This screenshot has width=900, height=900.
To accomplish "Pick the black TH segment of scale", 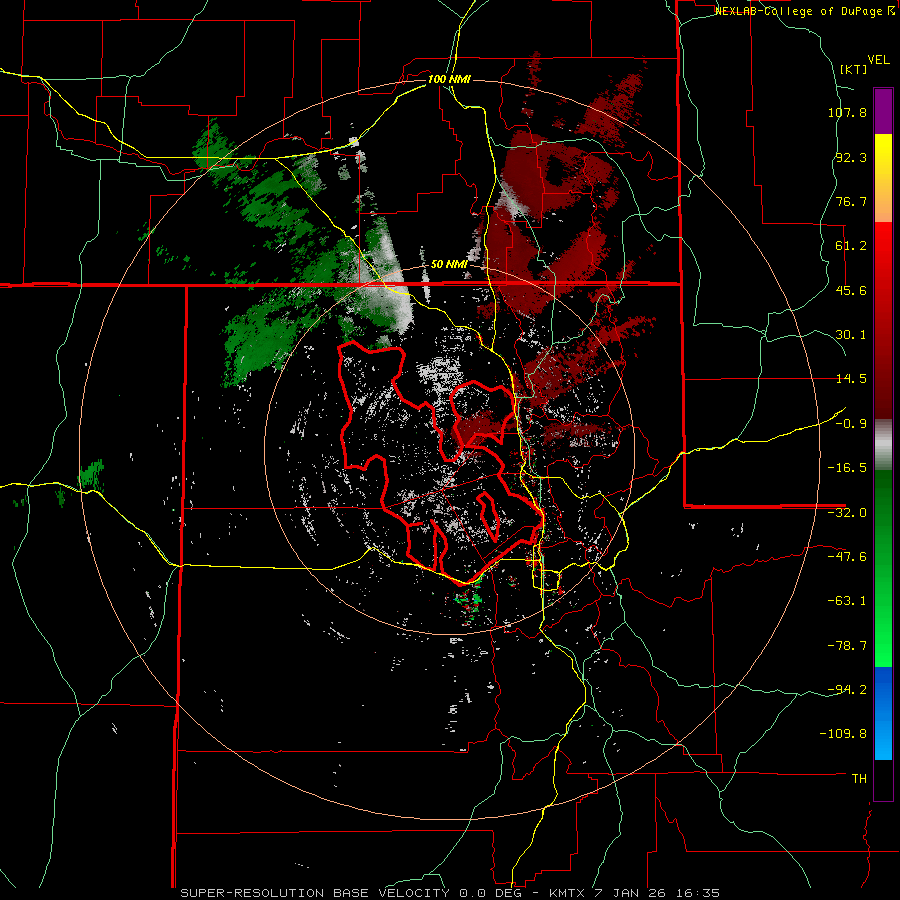I will (x=883, y=780).
